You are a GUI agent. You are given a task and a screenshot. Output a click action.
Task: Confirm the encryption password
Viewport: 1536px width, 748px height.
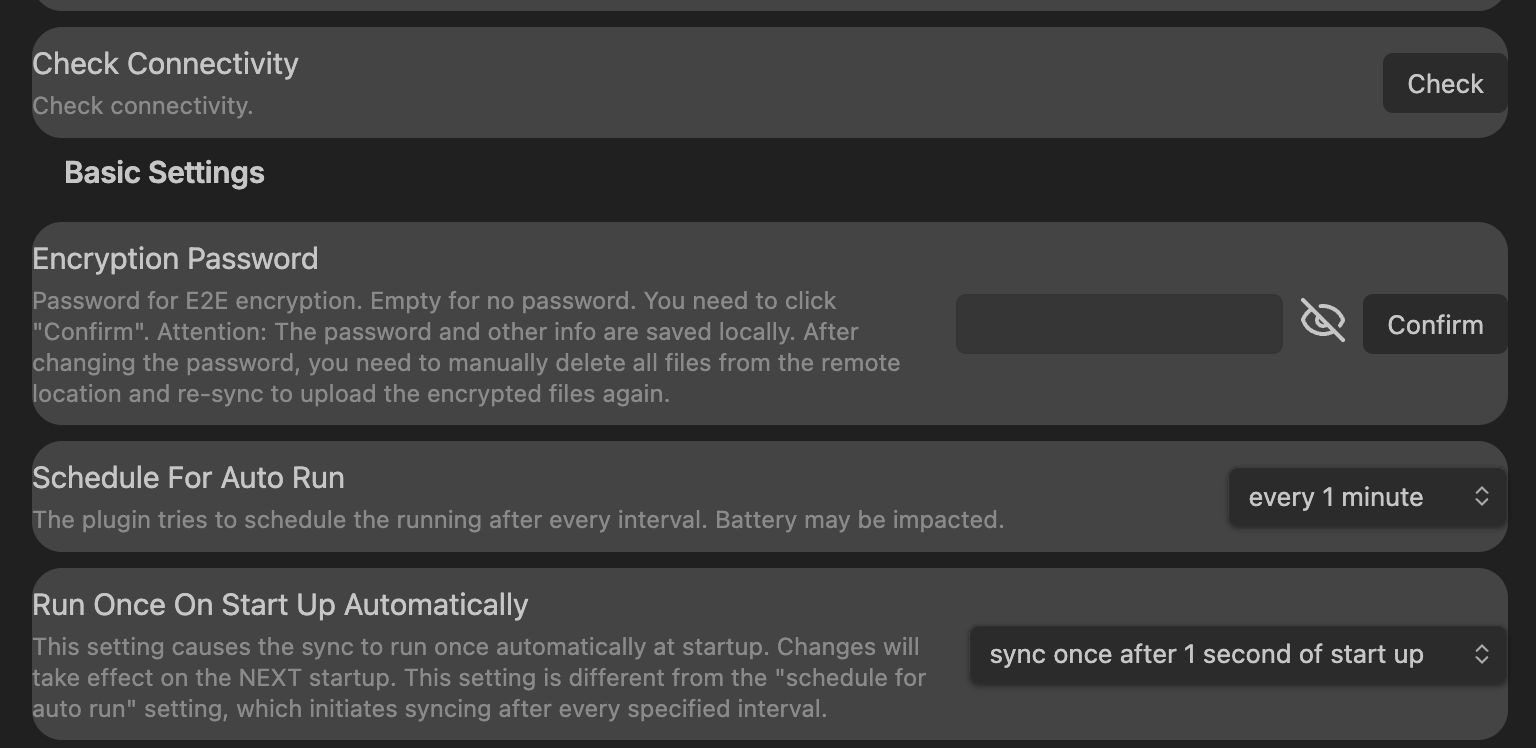coord(1435,324)
